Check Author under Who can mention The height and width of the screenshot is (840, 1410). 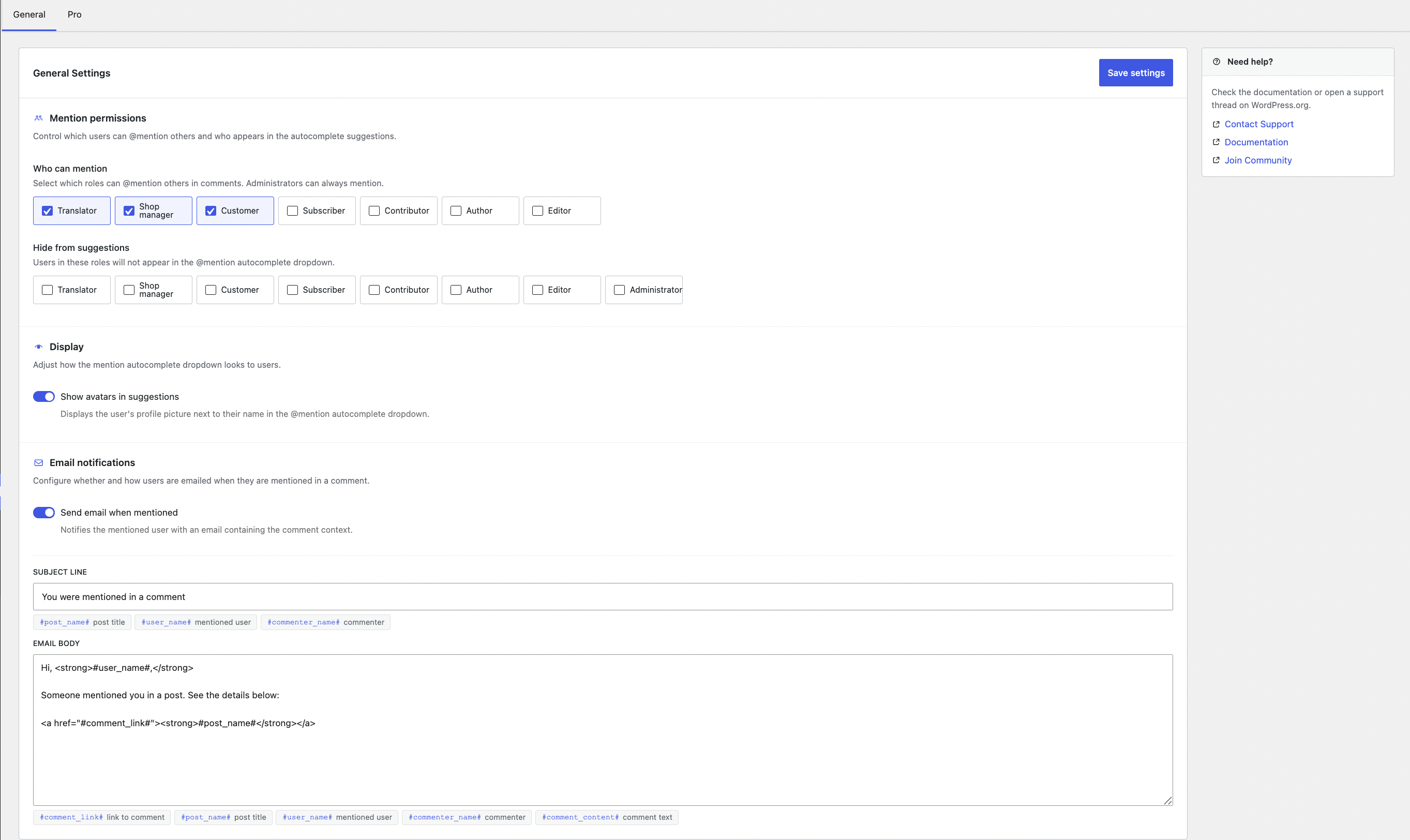point(456,211)
